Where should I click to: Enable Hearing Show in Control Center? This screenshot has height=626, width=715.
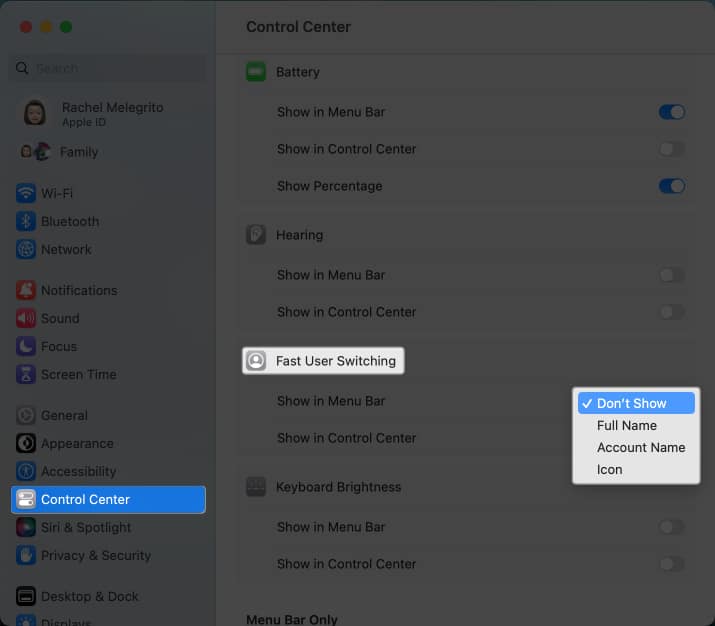[x=672, y=312]
